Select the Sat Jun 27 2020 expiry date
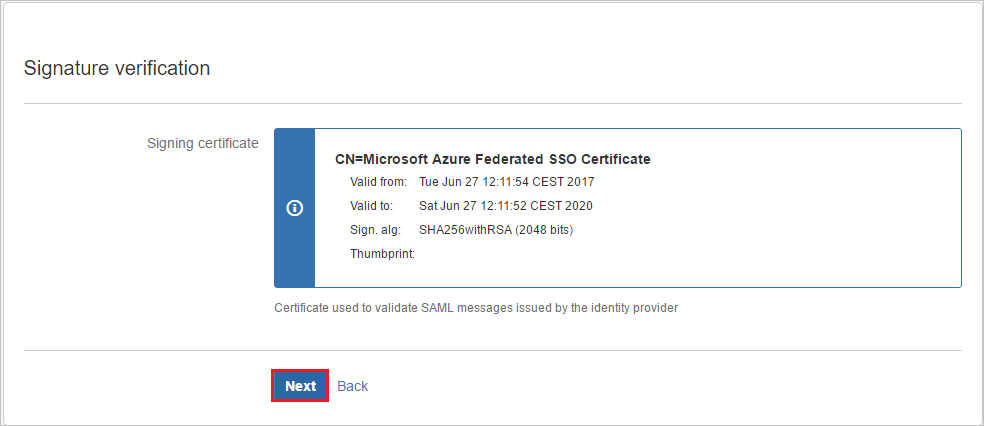The height and width of the screenshot is (426, 984). pyautogui.click(x=505, y=206)
